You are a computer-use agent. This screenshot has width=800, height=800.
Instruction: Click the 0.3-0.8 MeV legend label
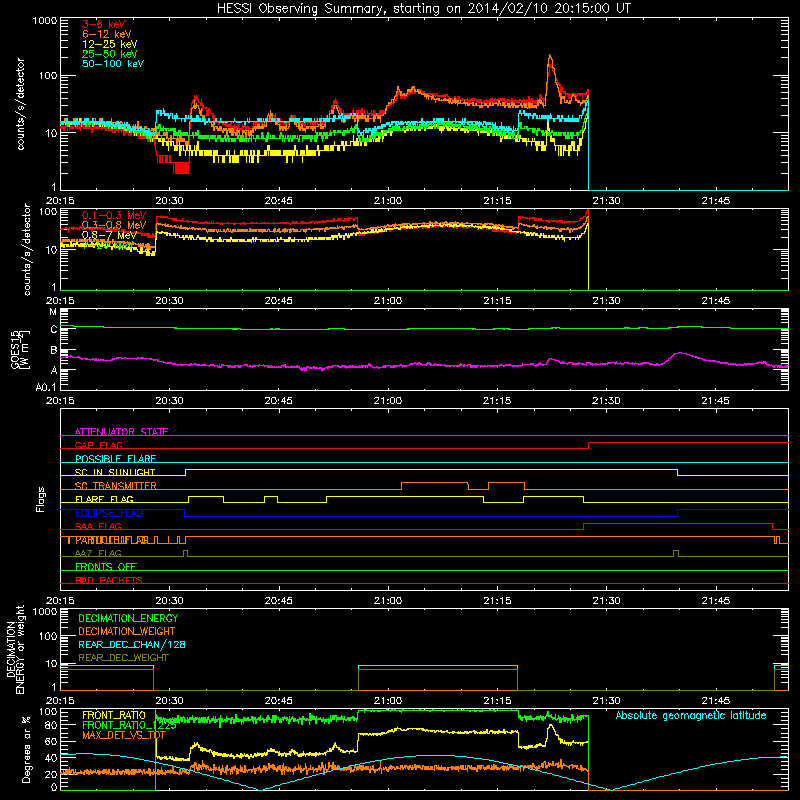pos(114,226)
